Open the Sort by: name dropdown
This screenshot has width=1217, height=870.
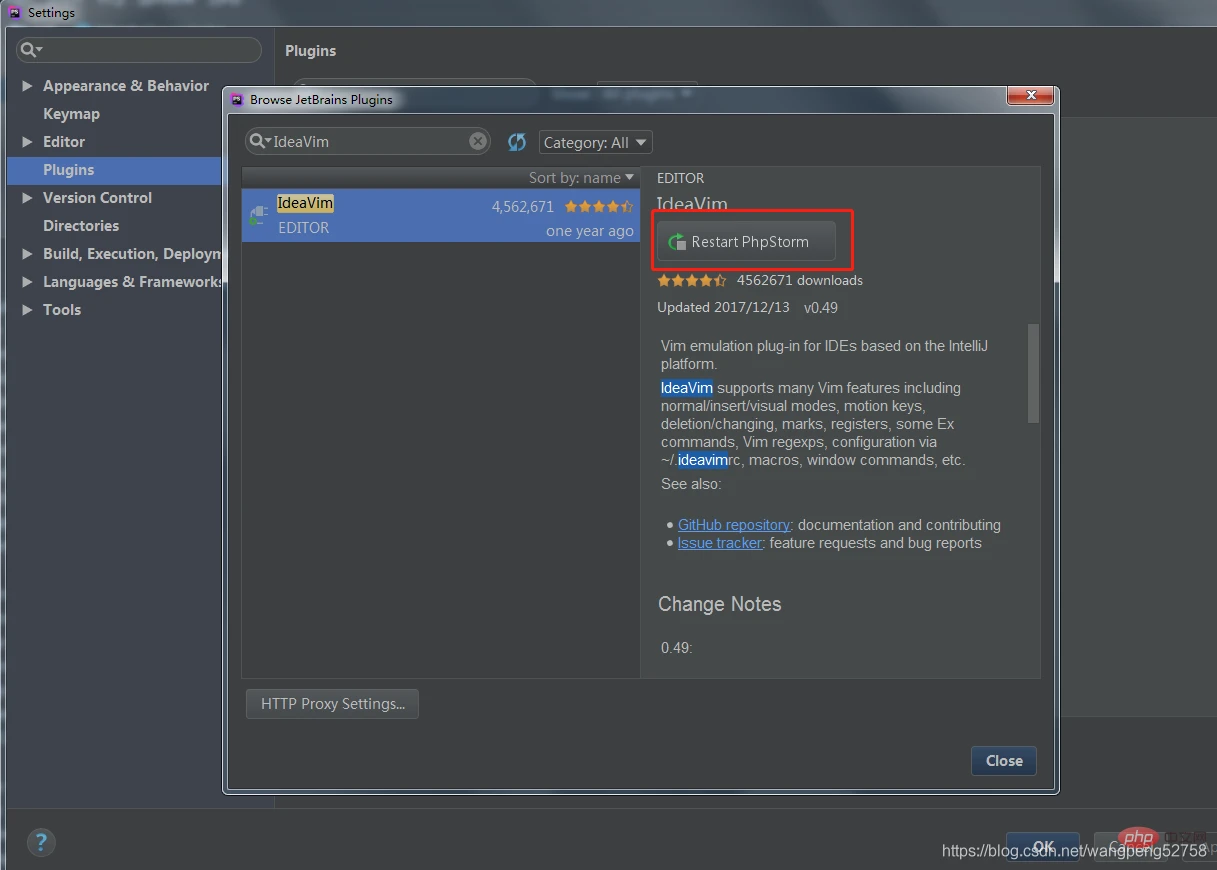tap(582, 178)
